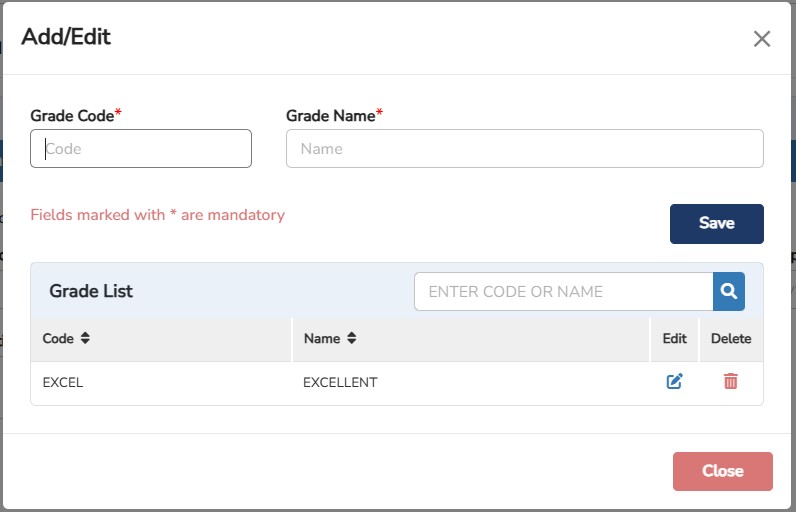Image resolution: width=796 pixels, height=512 pixels.
Task: Click the magnifier search button
Action: point(729,292)
